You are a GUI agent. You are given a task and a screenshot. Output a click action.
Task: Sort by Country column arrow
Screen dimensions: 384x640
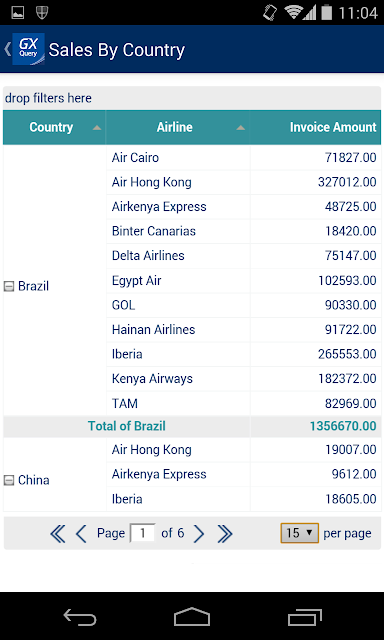pyautogui.click(x=97, y=128)
